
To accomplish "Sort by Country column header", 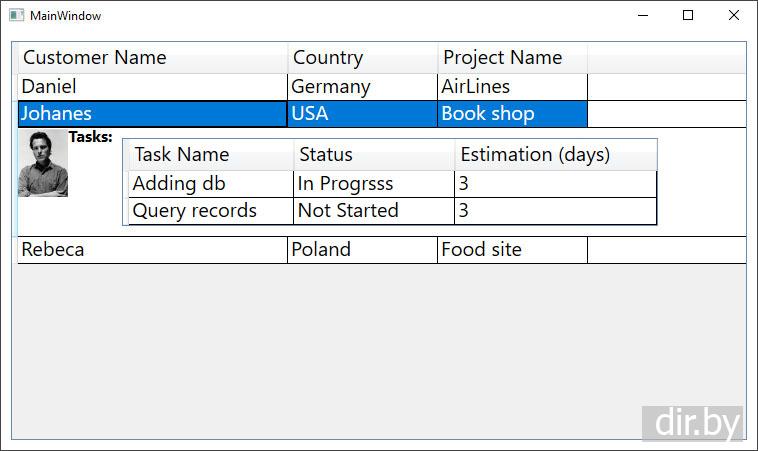I will (x=328, y=58).
